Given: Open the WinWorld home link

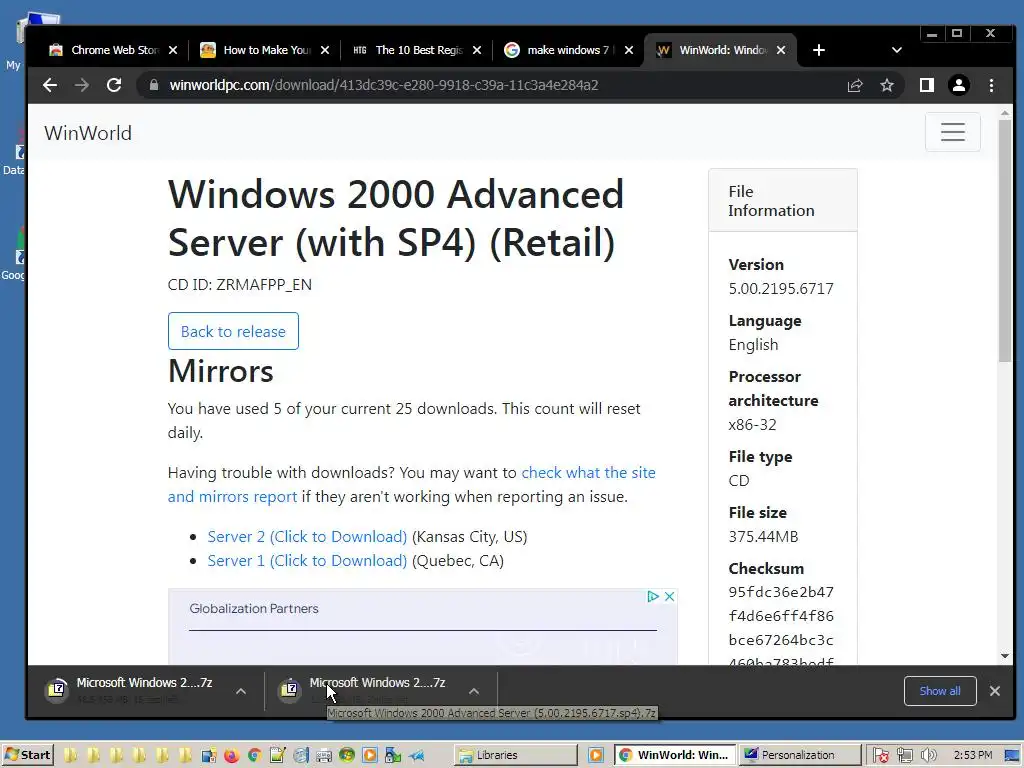Looking at the screenshot, I should tap(88, 133).
